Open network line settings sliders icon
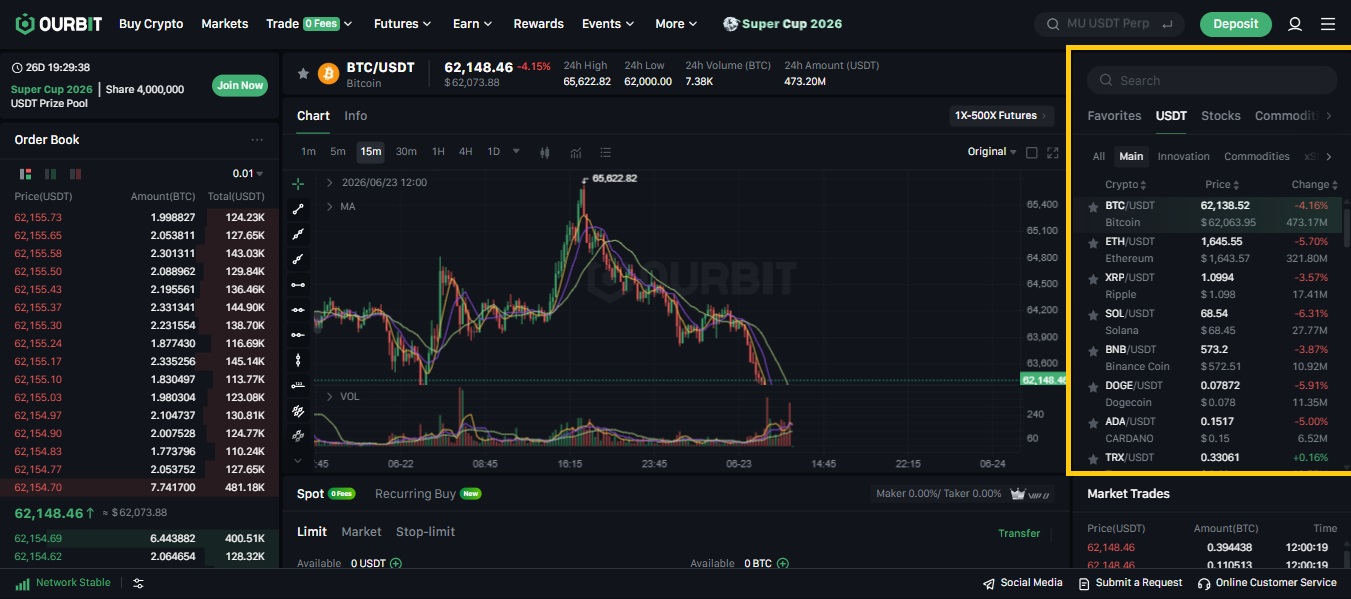Image resolution: width=1351 pixels, height=599 pixels. pyautogui.click(x=138, y=583)
